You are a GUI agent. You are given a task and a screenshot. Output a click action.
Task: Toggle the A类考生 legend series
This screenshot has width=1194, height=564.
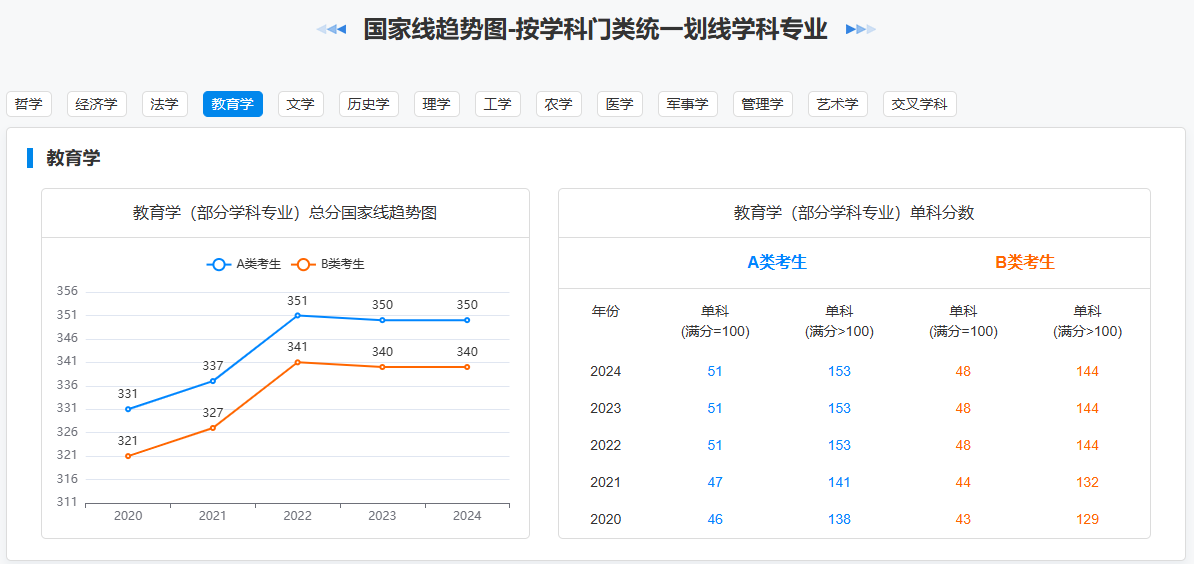244,264
